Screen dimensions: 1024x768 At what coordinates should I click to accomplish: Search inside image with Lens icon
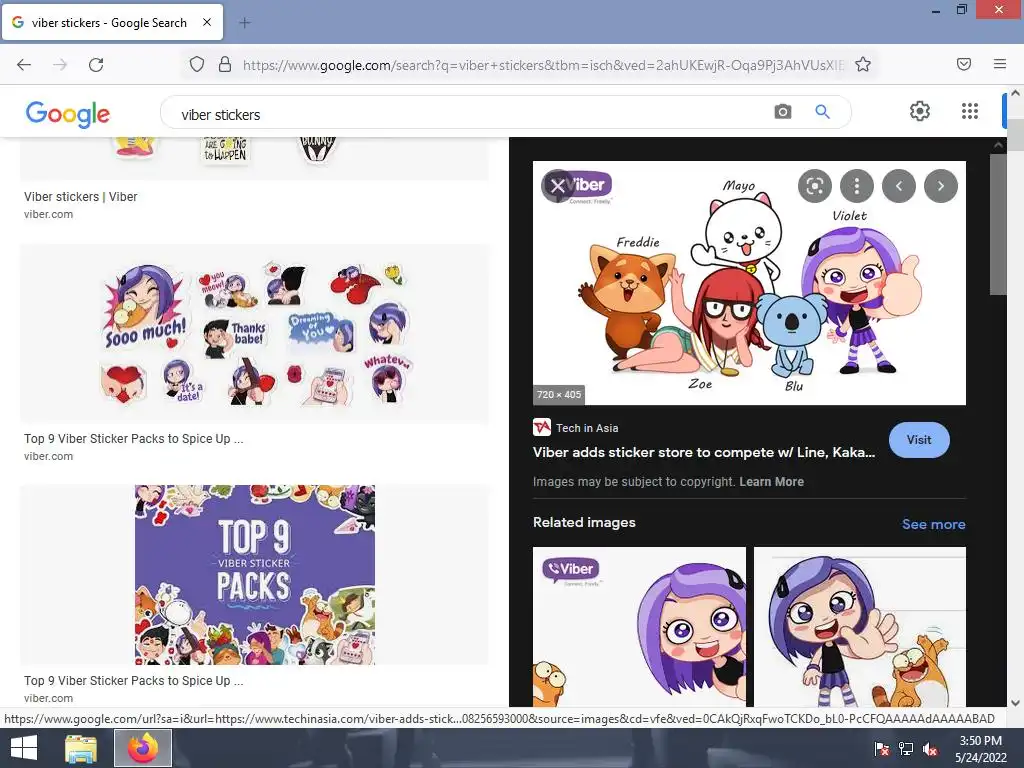pyautogui.click(x=814, y=186)
